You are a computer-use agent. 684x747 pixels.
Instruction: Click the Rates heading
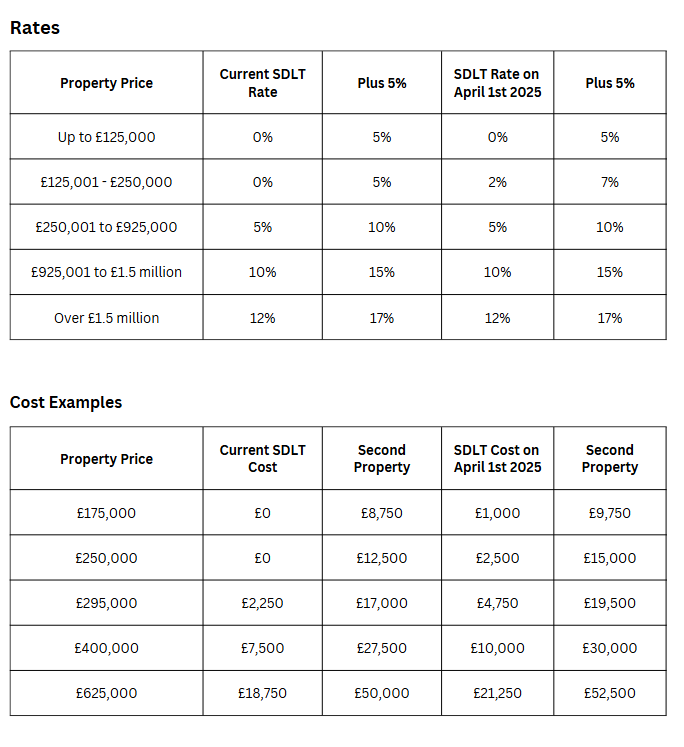click(x=35, y=28)
